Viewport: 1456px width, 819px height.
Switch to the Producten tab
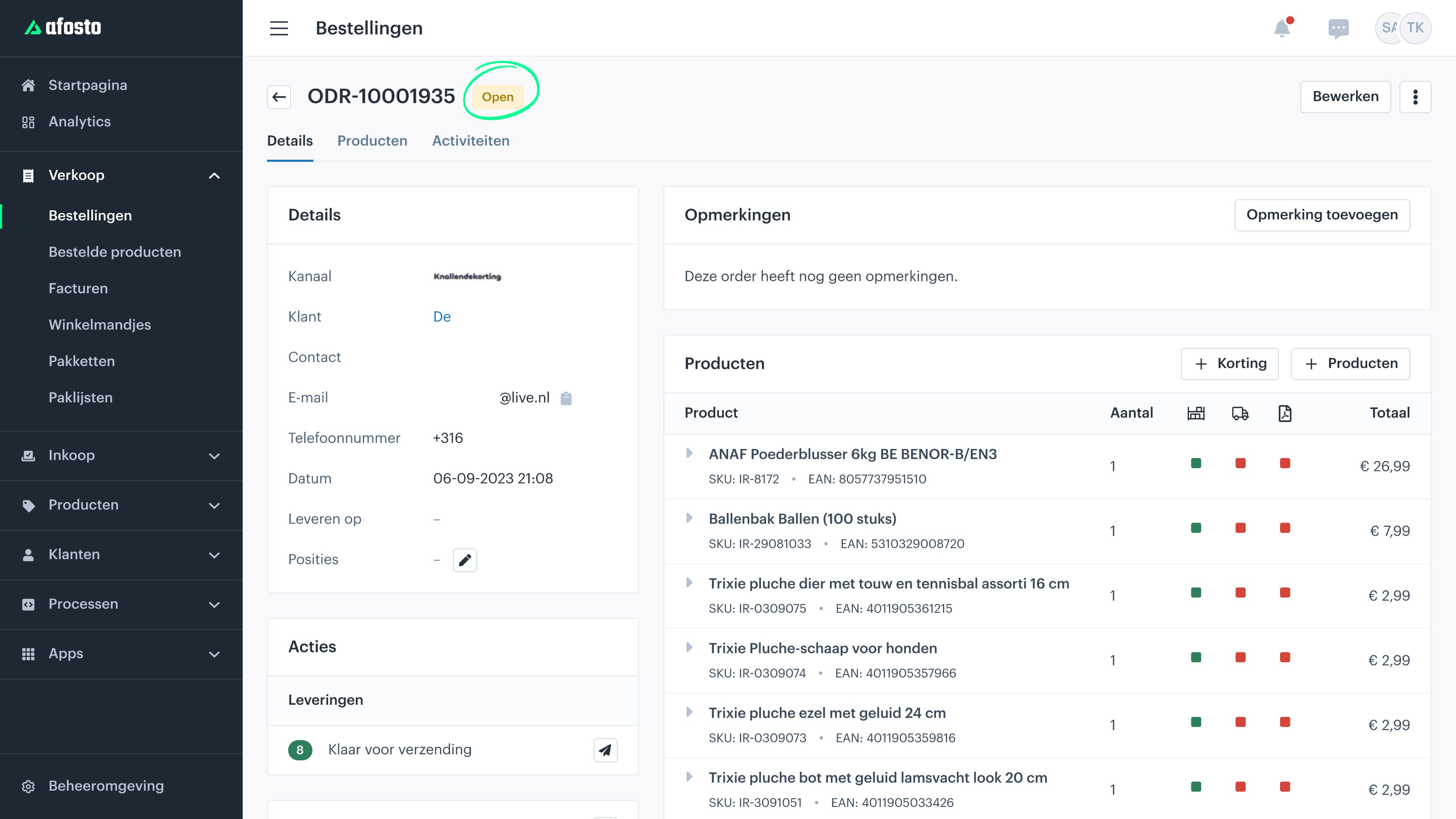372,140
